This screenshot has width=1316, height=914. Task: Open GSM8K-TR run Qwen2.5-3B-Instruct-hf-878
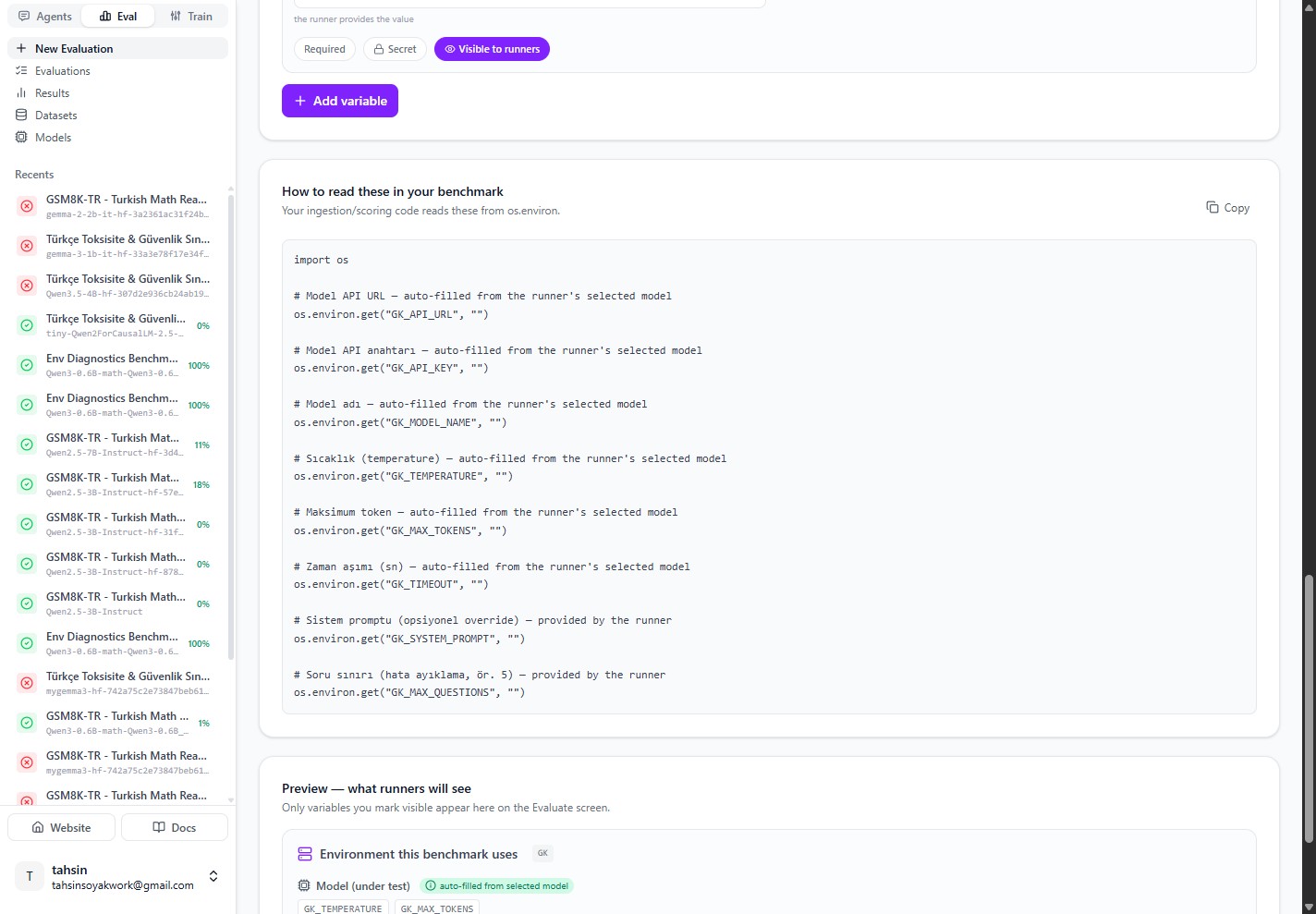click(x=117, y=564)
